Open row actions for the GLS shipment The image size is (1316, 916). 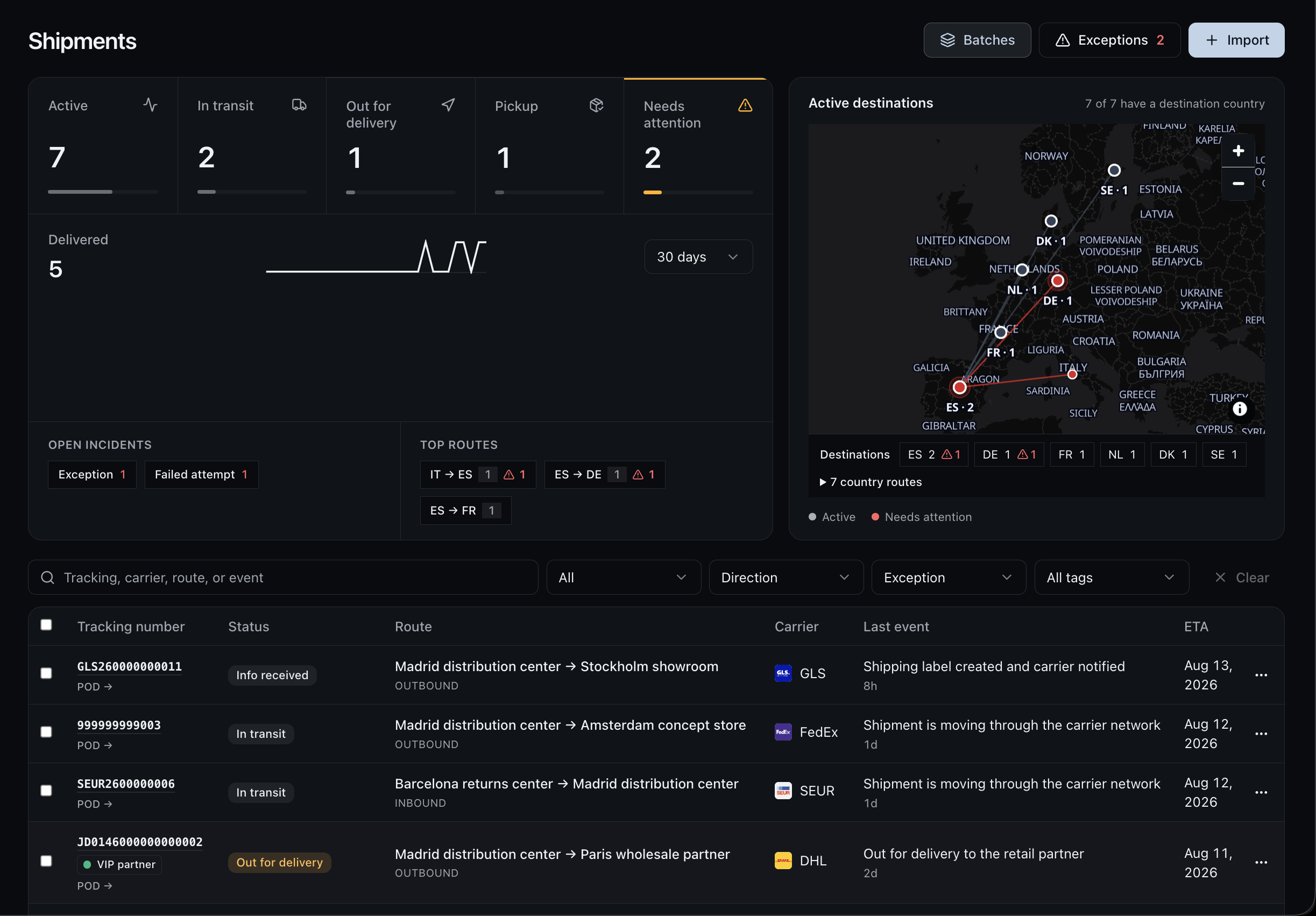(1261, 675)
